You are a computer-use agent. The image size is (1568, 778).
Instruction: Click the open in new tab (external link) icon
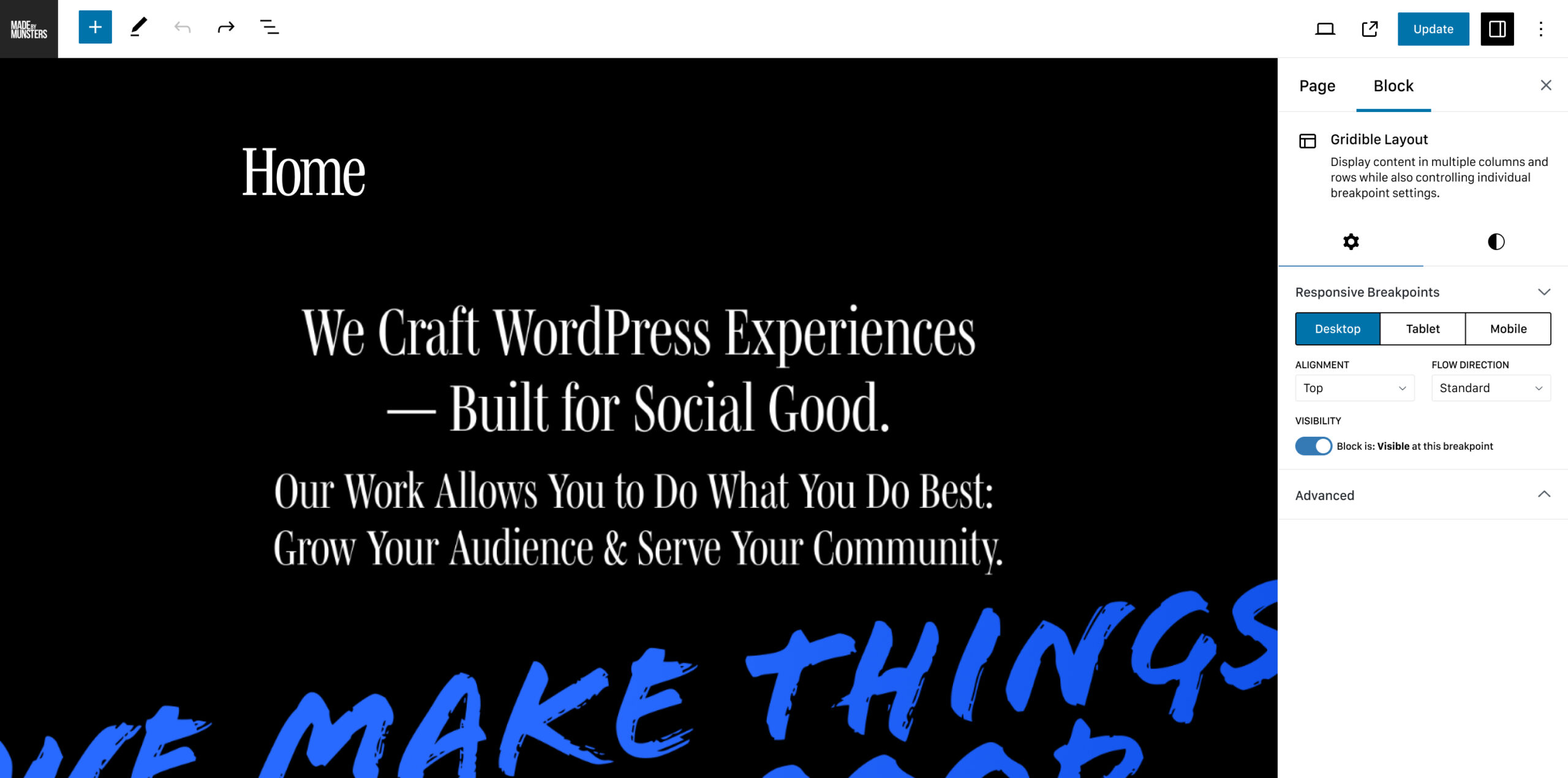point(1370,27)
